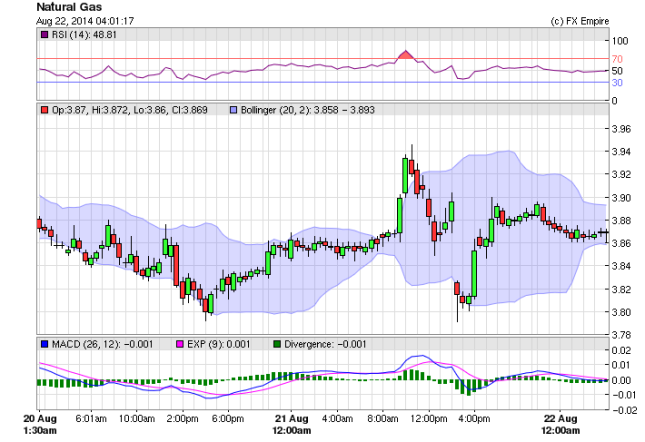Image resolution: width=645 pixels, height=442 pixels.
Task: Click the 6:00pm time axis label
Action: (228, 419)
